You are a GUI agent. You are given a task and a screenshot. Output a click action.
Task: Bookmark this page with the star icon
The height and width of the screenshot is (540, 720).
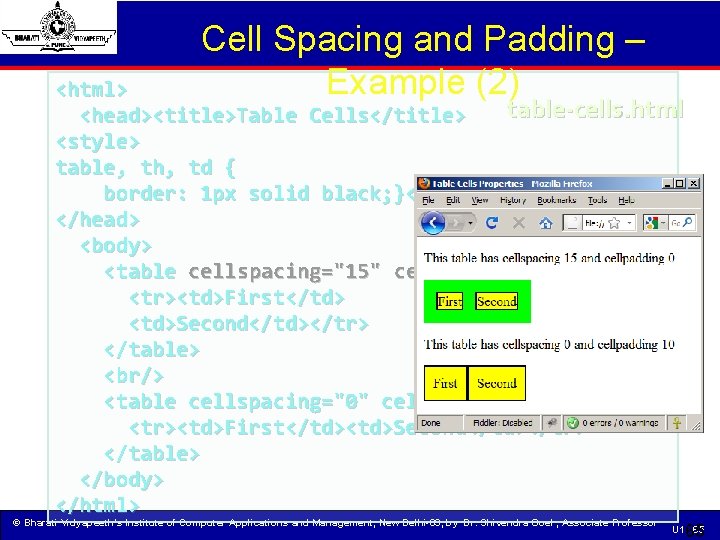(614, 223)
